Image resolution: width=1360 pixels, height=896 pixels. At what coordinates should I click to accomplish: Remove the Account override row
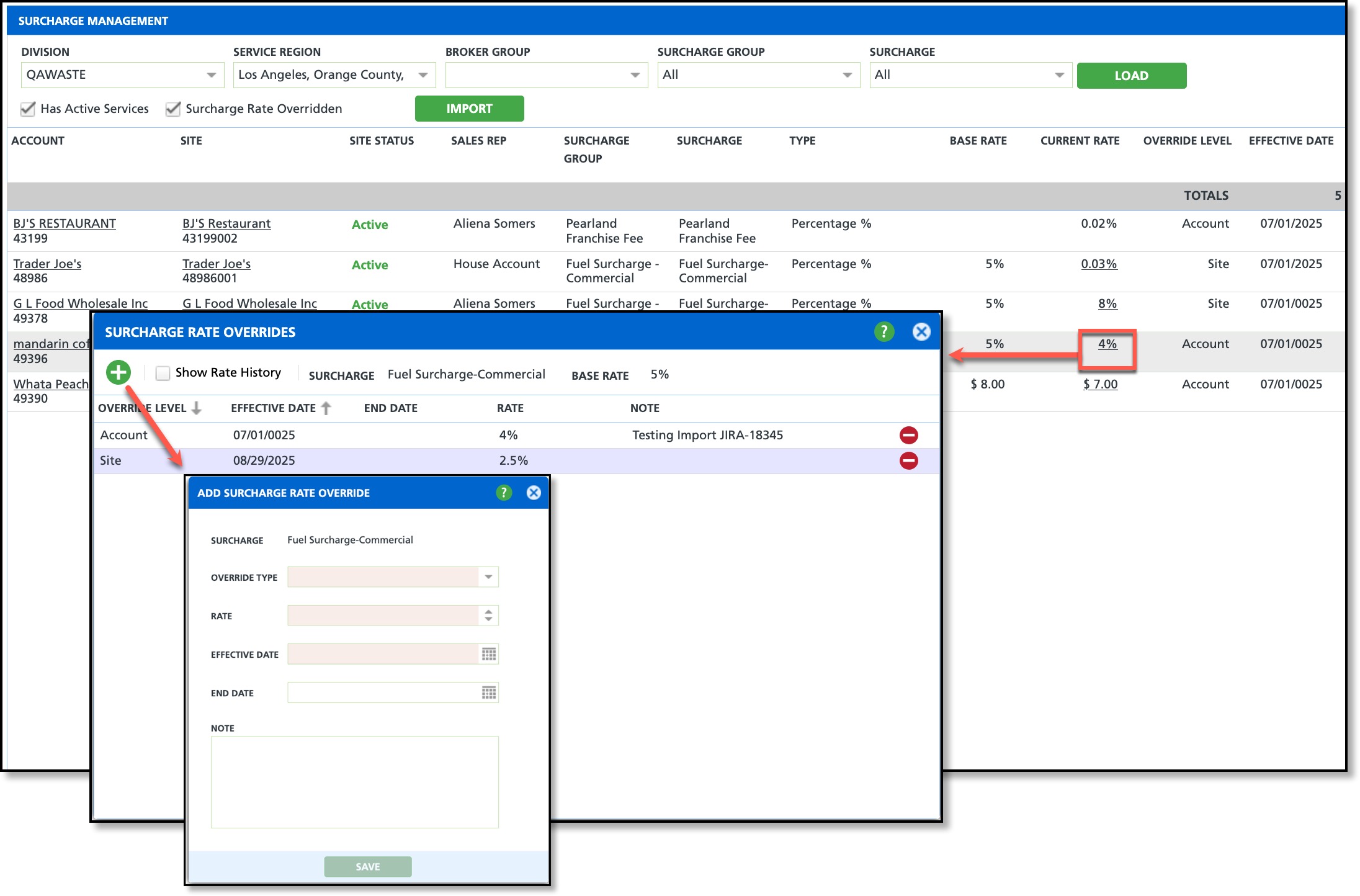click(x=908, y=435)
